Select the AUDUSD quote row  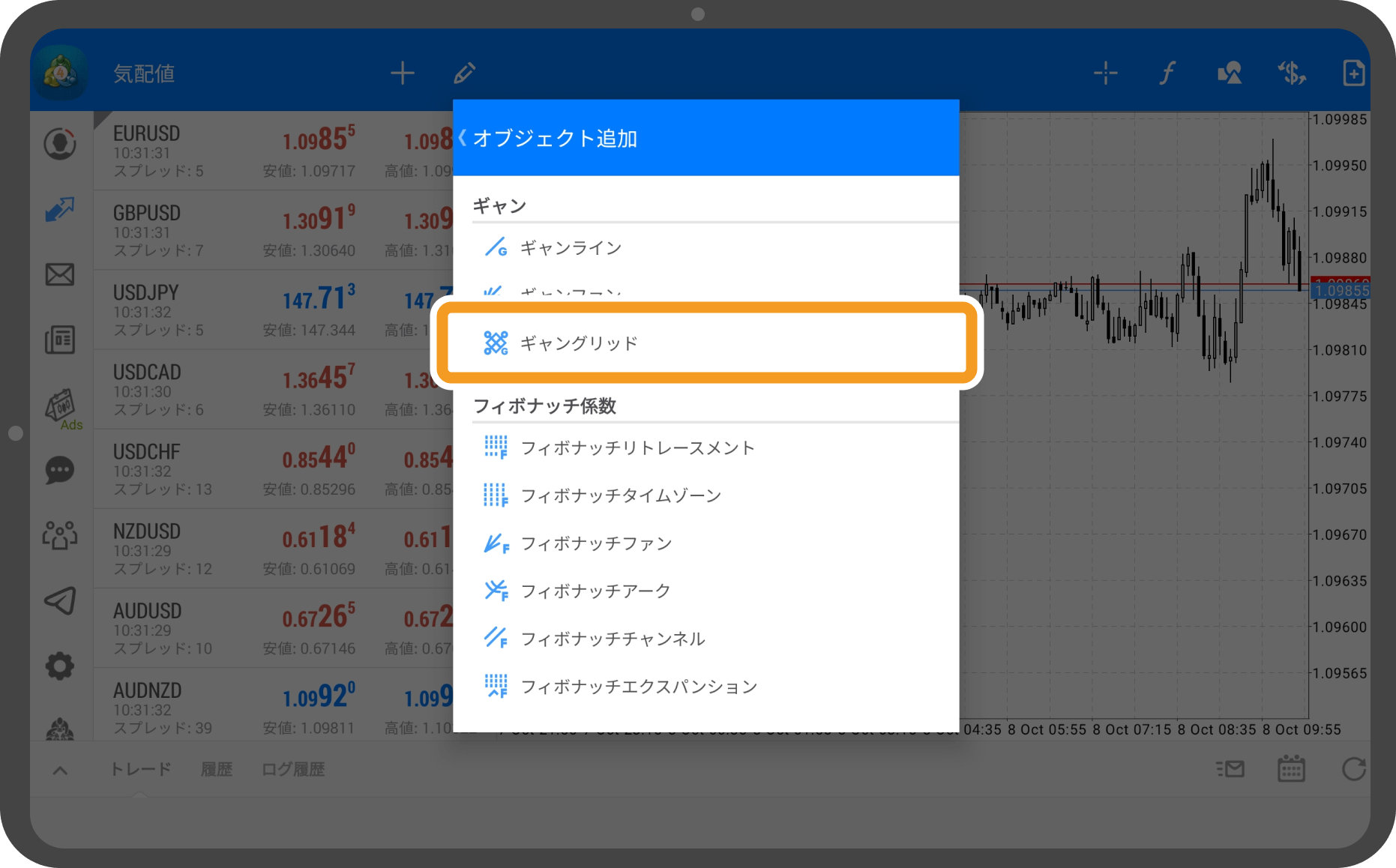[273, 628]
